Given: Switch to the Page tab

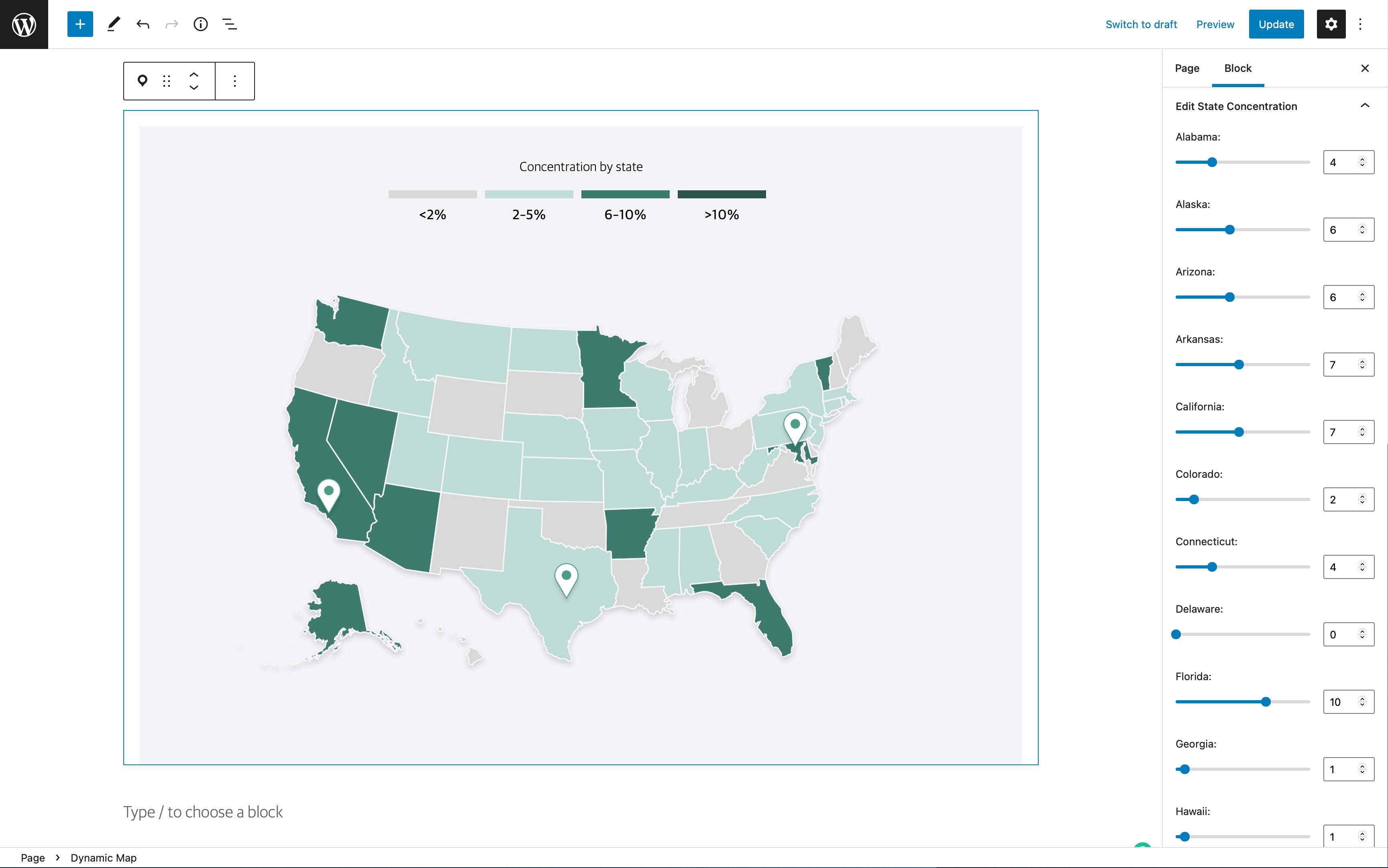Looking at the screenshot, I should (1186, 68).
